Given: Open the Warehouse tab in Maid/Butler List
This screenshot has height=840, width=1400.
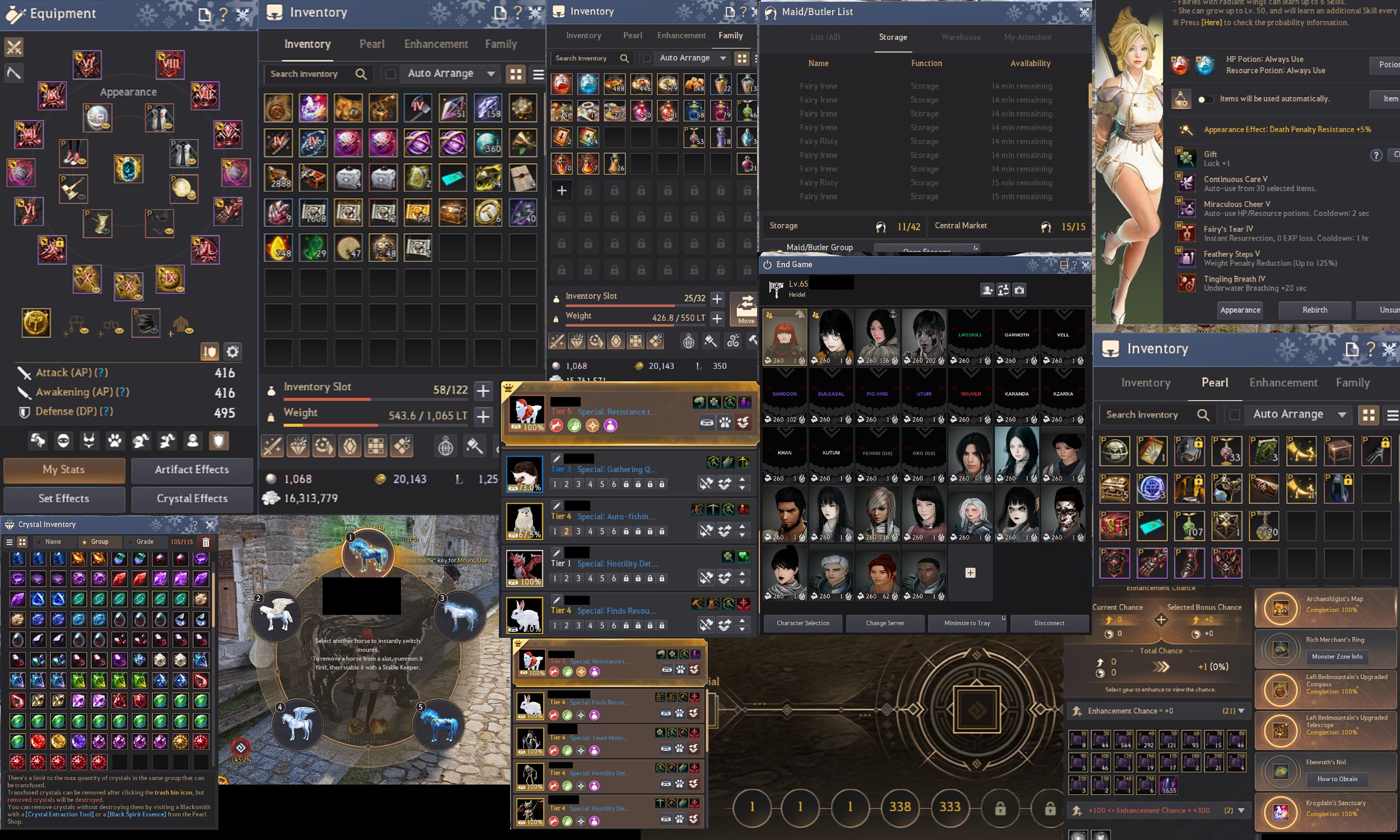Looking at the screenshot, I should tap(961, 37).
